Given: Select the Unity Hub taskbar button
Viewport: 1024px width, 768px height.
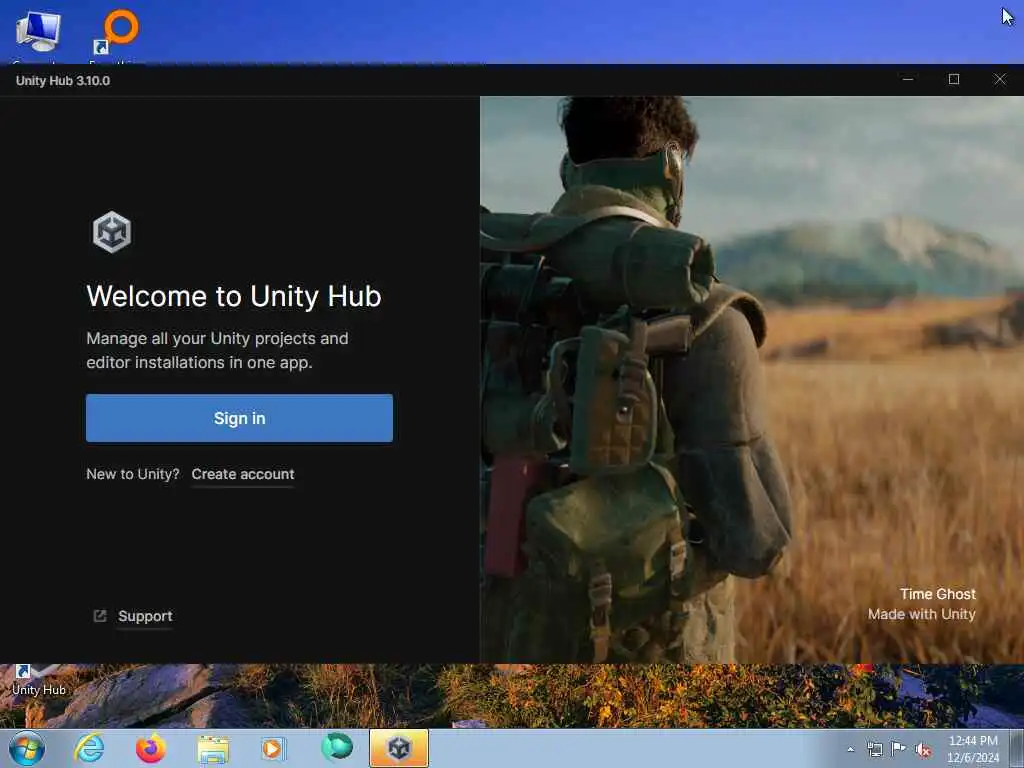Looking at the screenshot, I should 399,748.
